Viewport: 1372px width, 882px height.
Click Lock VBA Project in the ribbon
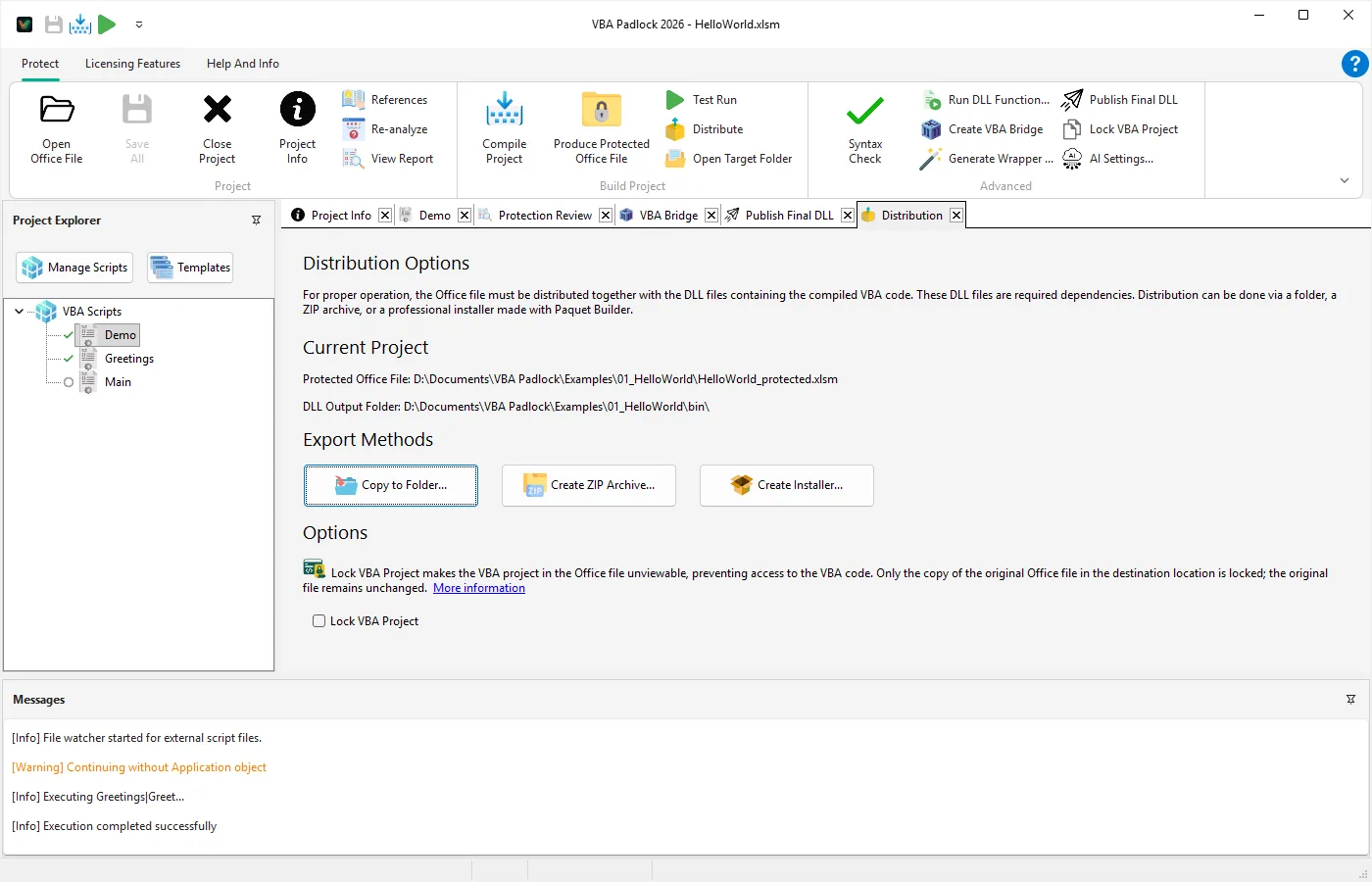(x=1120, y=129)
